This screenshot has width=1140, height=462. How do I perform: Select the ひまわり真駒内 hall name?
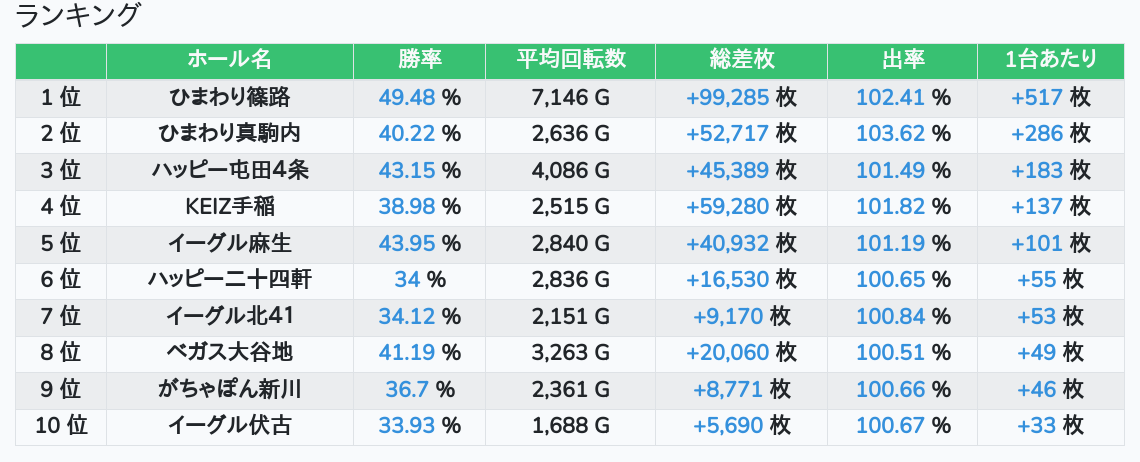pyautogui.click(x=229, y=134)
